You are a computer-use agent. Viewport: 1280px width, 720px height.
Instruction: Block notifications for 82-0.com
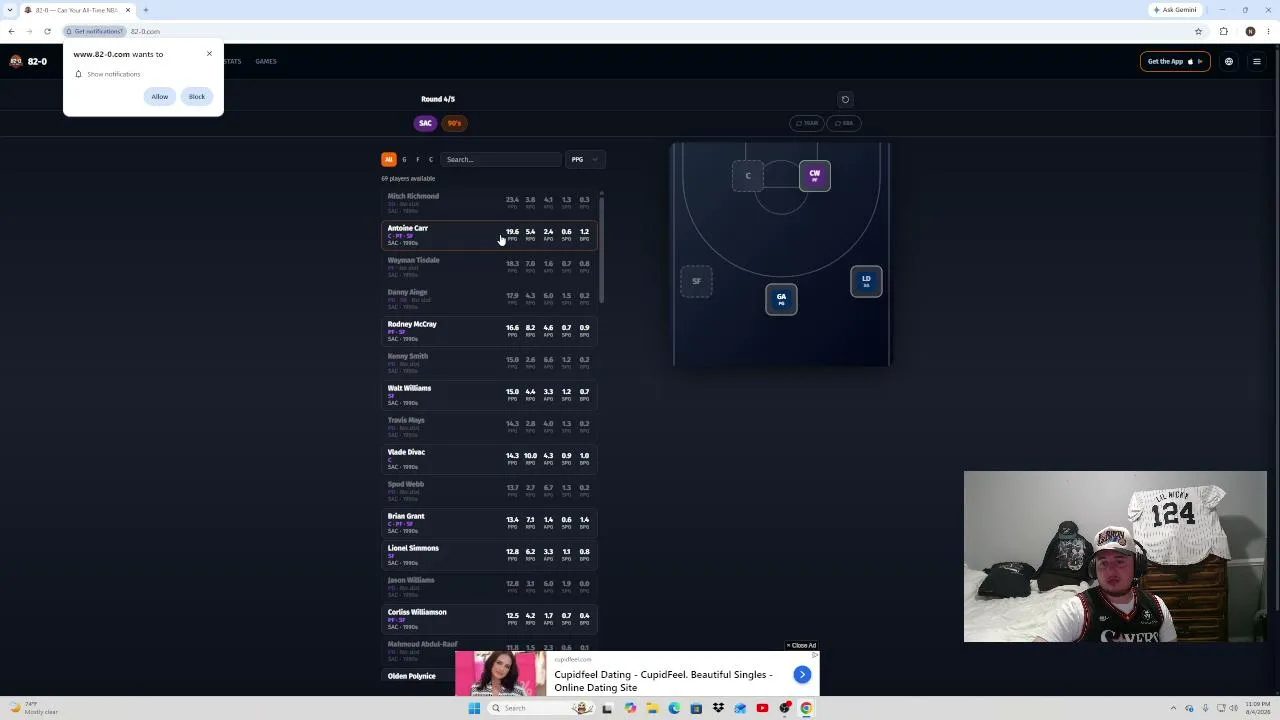tap(197, 96)
